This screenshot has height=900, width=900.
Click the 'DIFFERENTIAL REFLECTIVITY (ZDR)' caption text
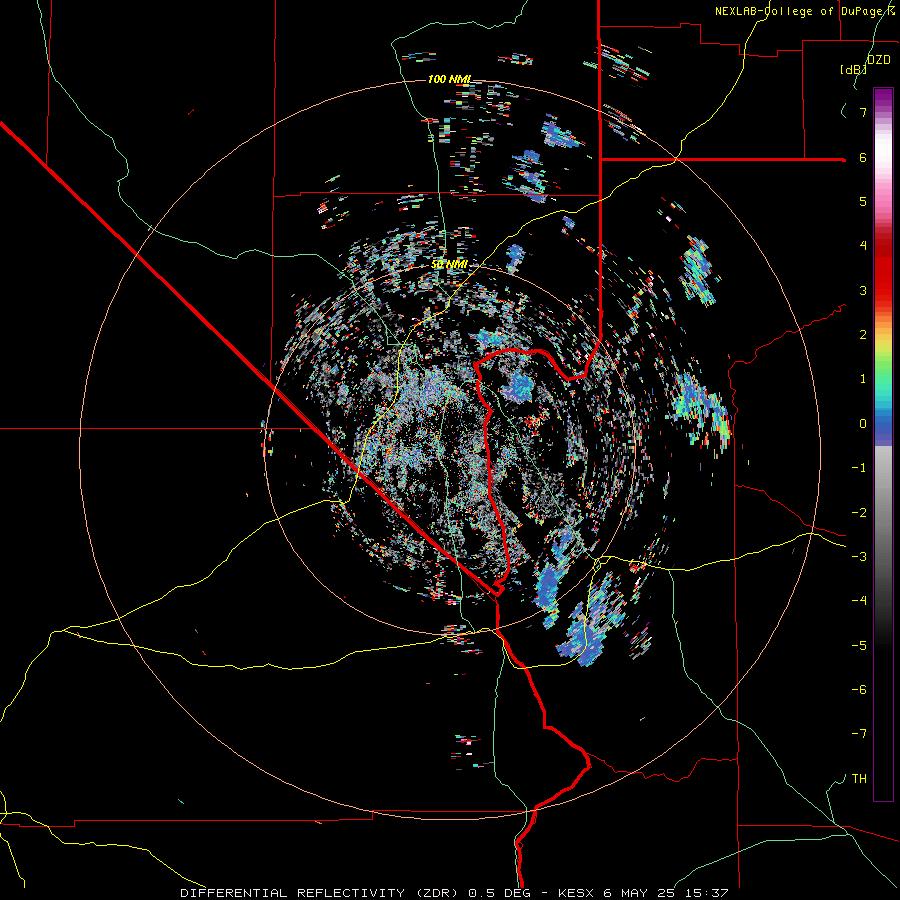[x=319, y=893]
